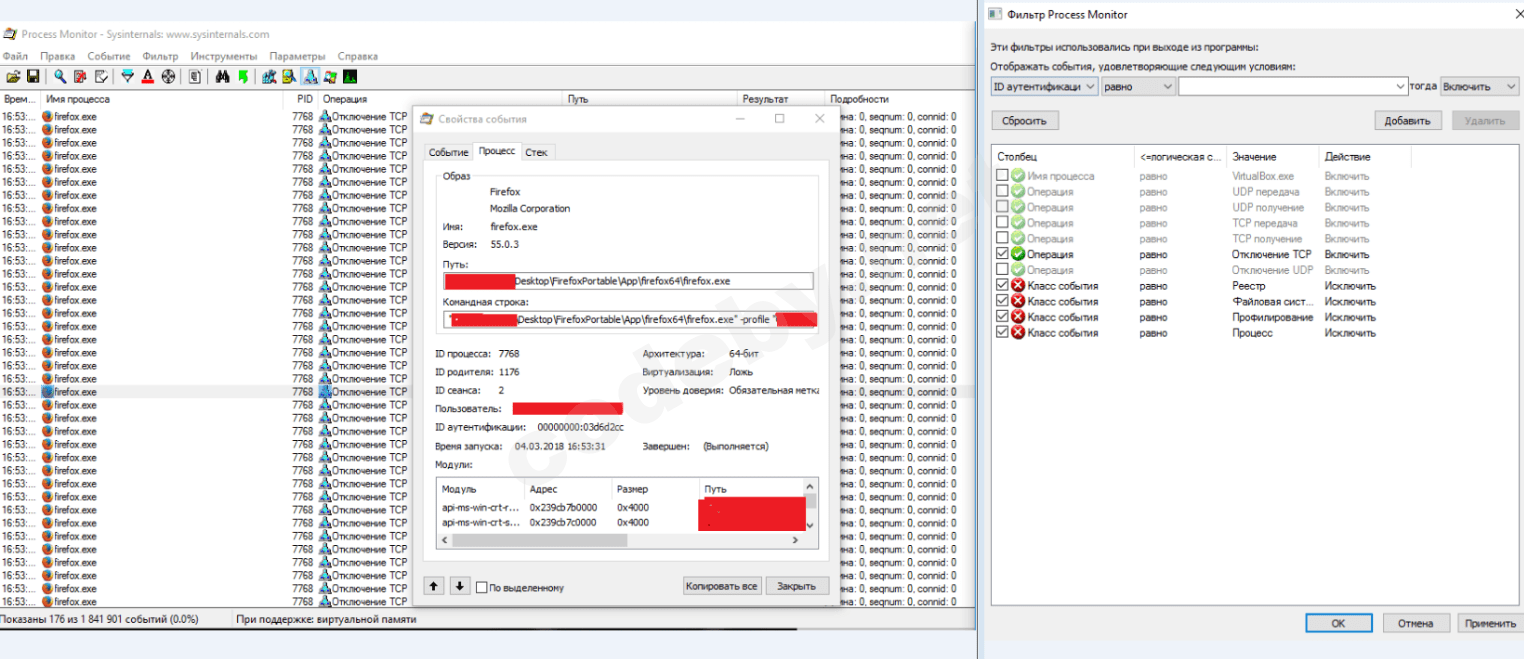The height and width of the screenshot is (659, 1524).
Task: Switch to the 'Стек' tab
Action: [536, 152]
